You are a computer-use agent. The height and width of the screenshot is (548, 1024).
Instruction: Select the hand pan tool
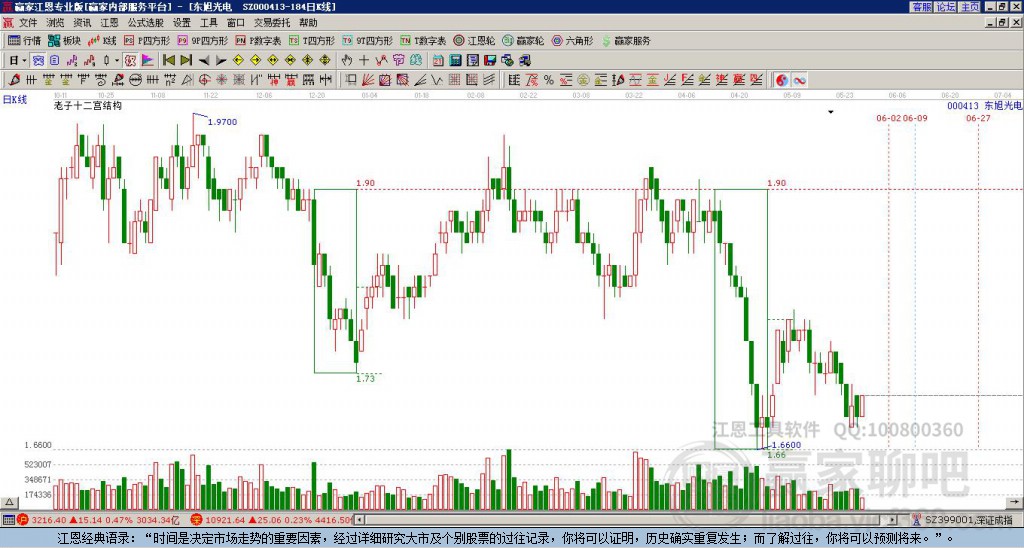tap(347, 61)
